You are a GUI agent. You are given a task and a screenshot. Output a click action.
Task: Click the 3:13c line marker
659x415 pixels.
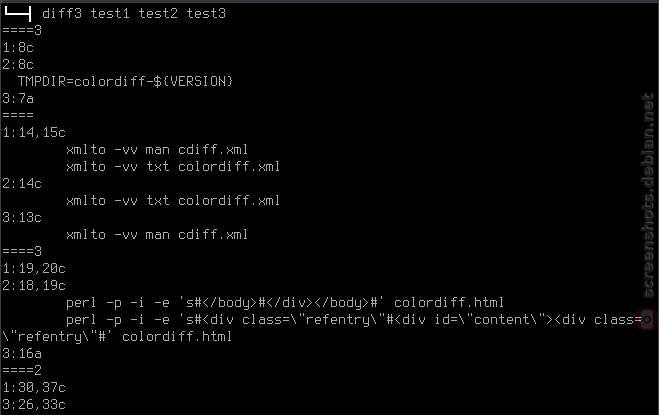(x=22, y=217)
